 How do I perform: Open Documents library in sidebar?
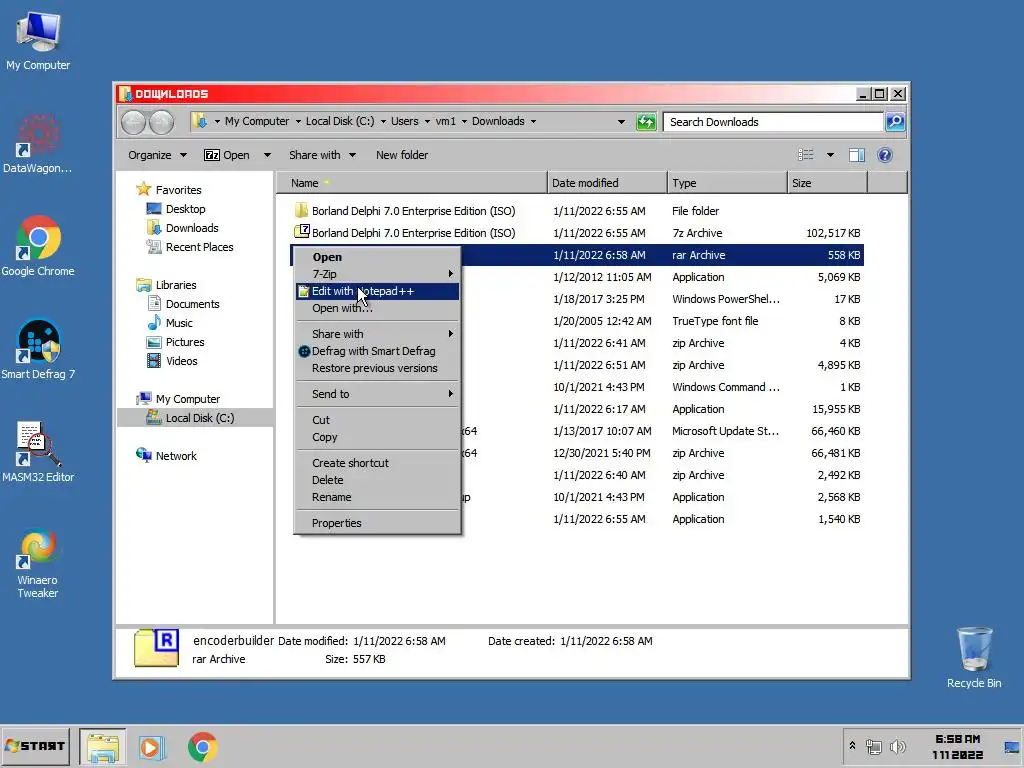point(184,304)
